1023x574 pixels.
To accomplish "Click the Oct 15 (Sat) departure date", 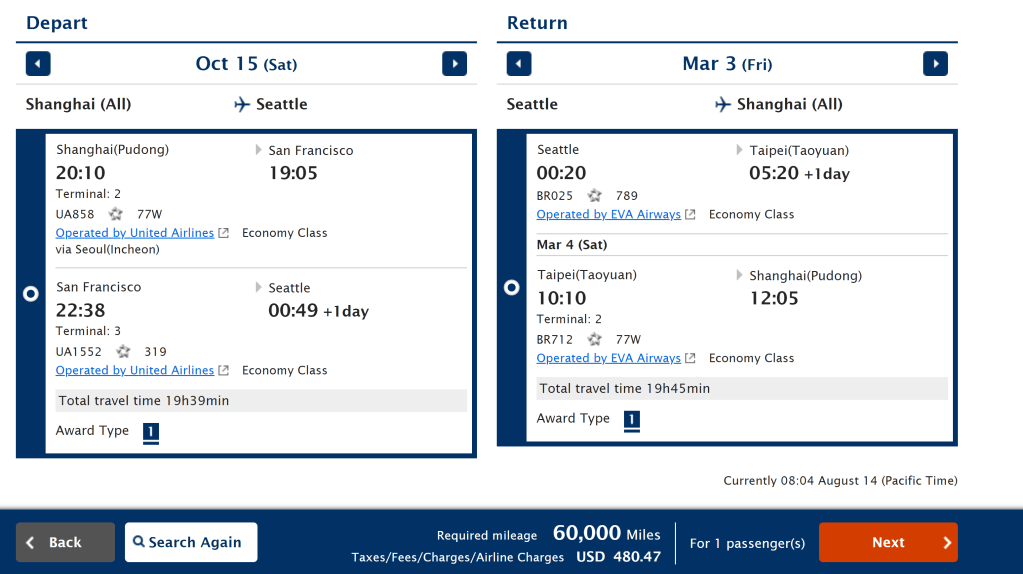I will (x=246, y=64).
